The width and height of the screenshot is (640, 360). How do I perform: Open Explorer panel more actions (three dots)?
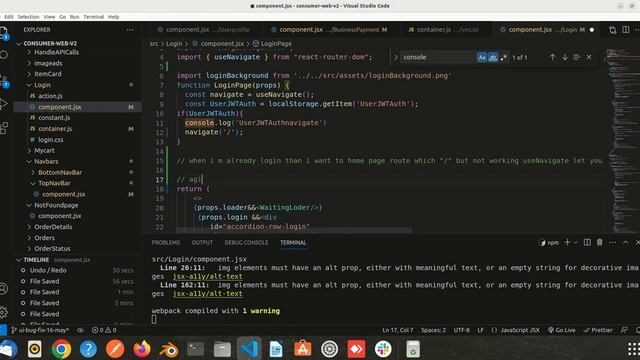pyautogui.click(x=130, y=30)
